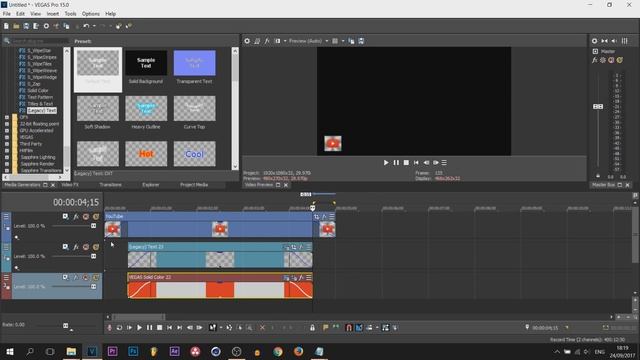
Task: Open the File menu
Action: tap(7, 13)
